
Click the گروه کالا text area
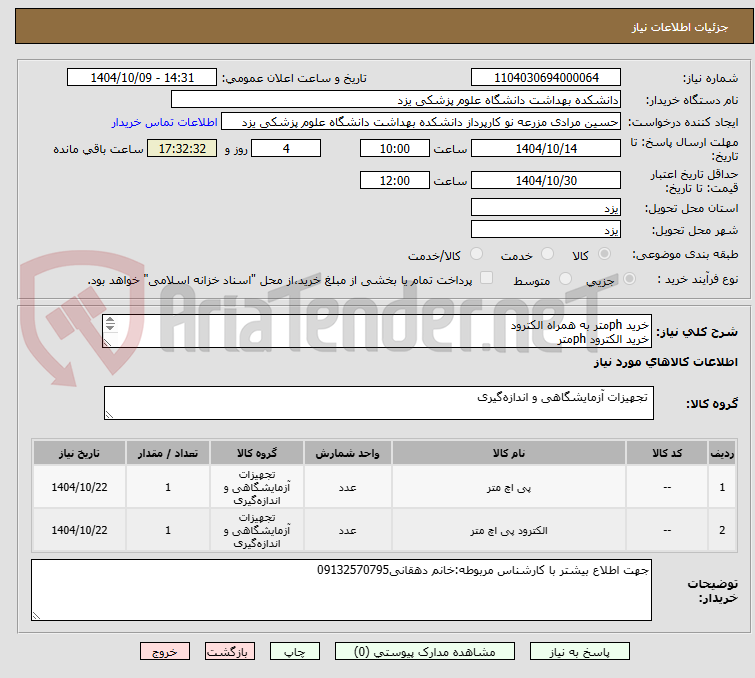pos(378,403)
